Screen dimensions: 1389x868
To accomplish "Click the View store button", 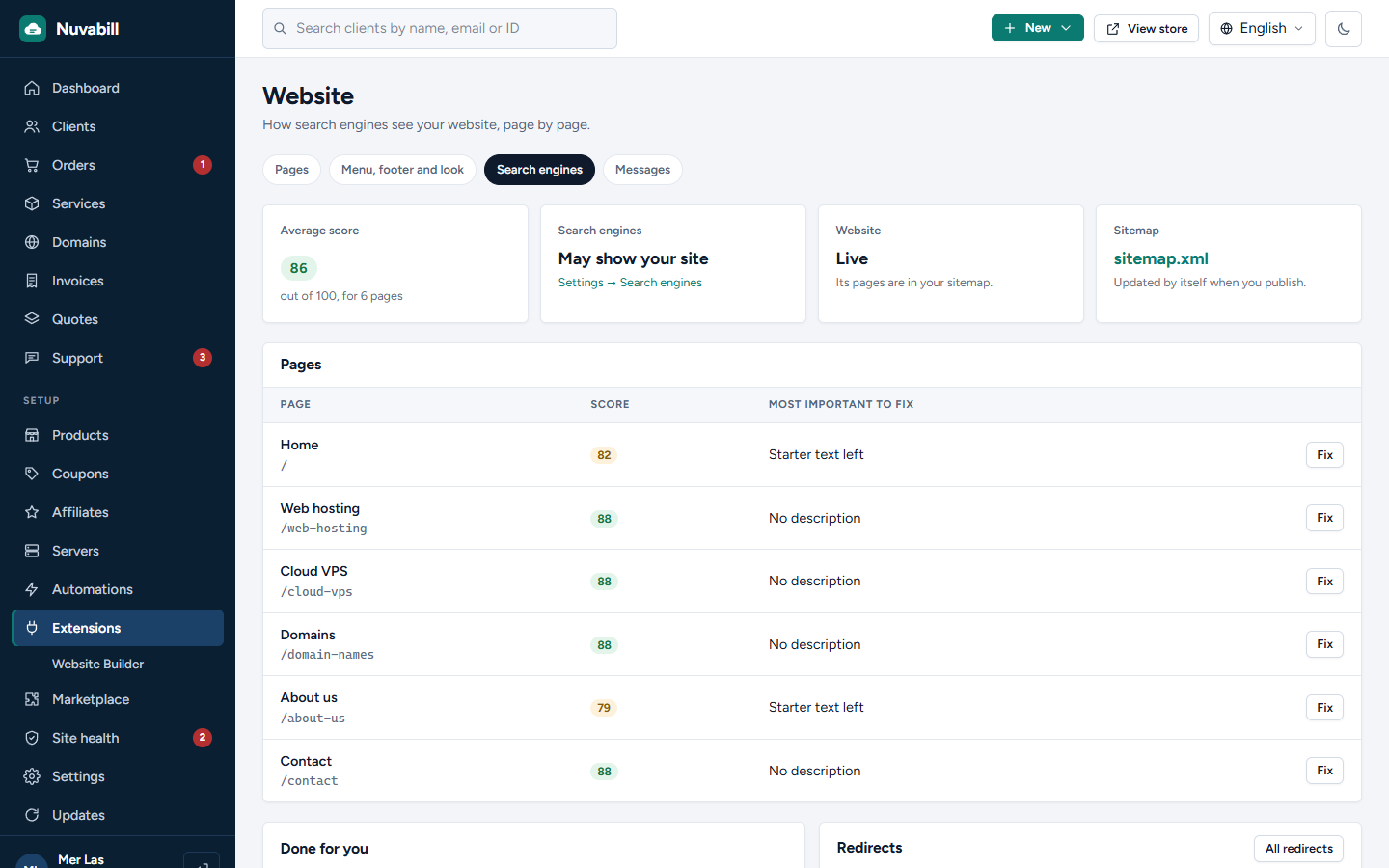I will (x=1146, y=29).
